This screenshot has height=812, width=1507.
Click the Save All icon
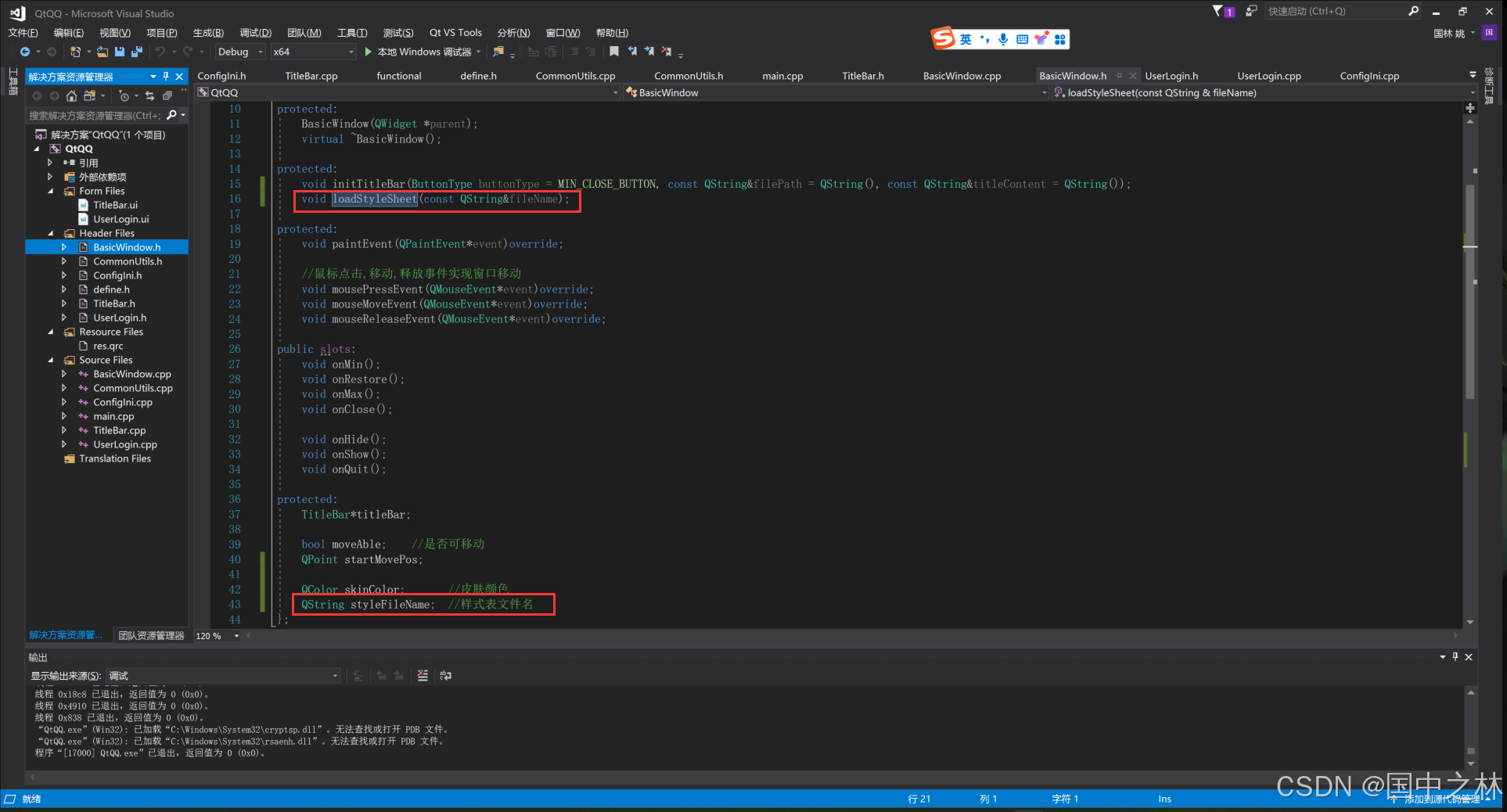tap(137, 52)
